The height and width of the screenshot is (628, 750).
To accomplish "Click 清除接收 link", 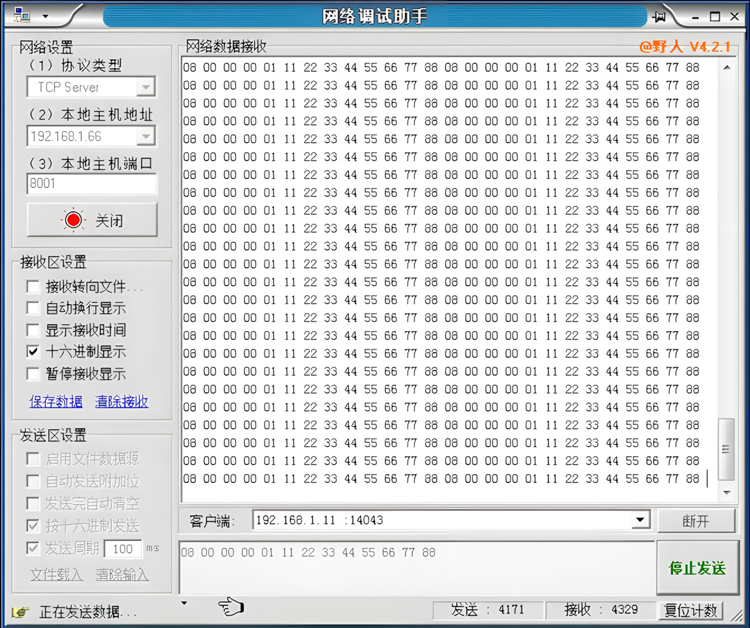I will (x=122, y=402).
